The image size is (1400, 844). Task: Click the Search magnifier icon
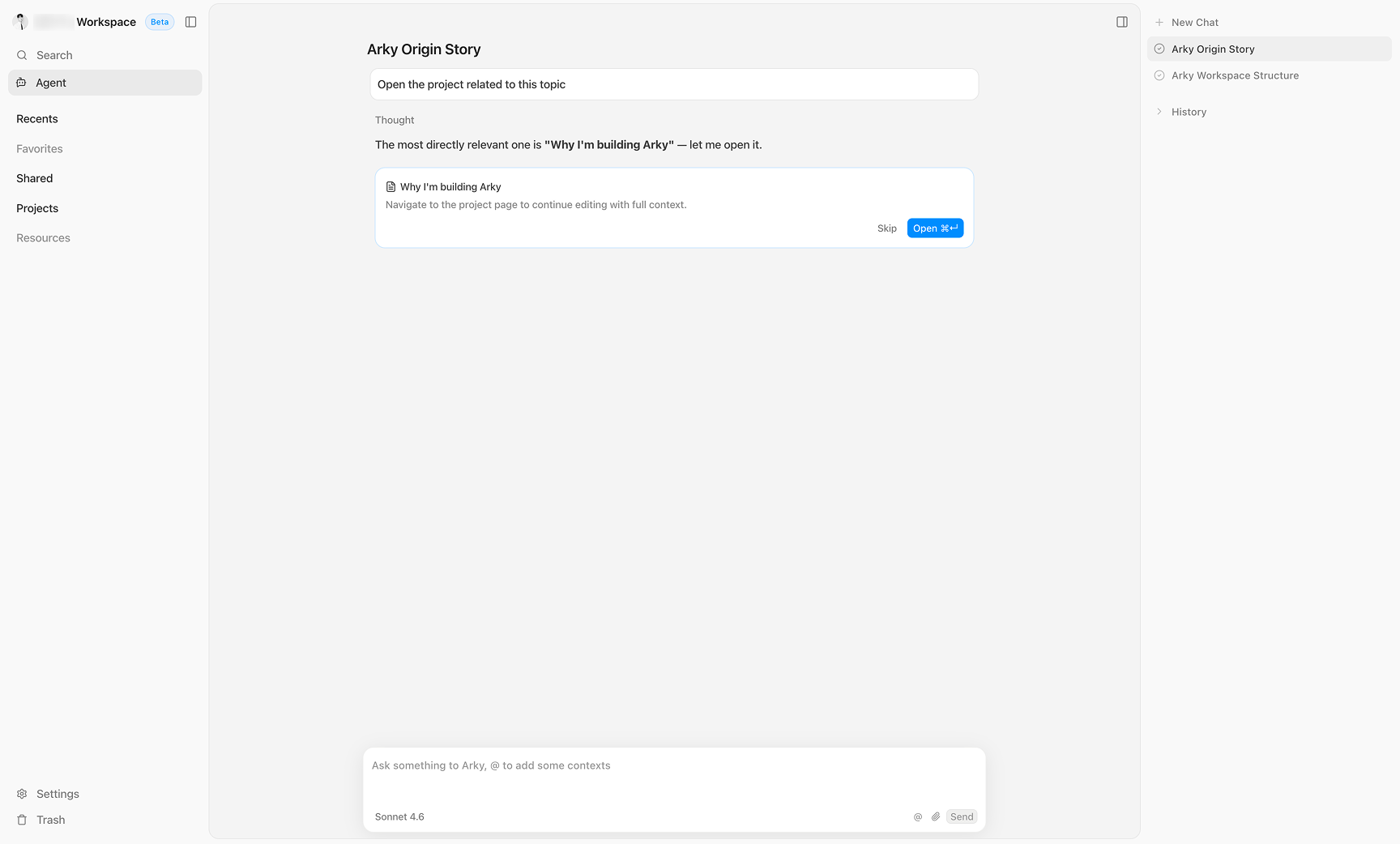click(22, 55)
